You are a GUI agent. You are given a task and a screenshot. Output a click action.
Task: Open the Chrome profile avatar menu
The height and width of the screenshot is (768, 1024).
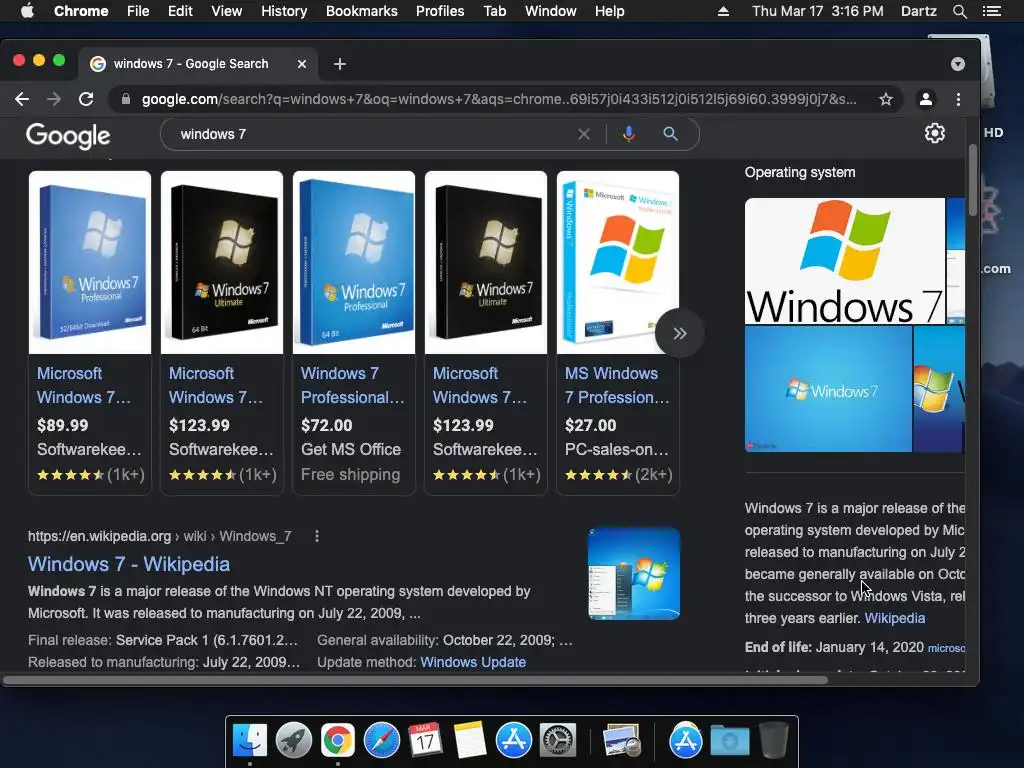(x=925, y=99)
